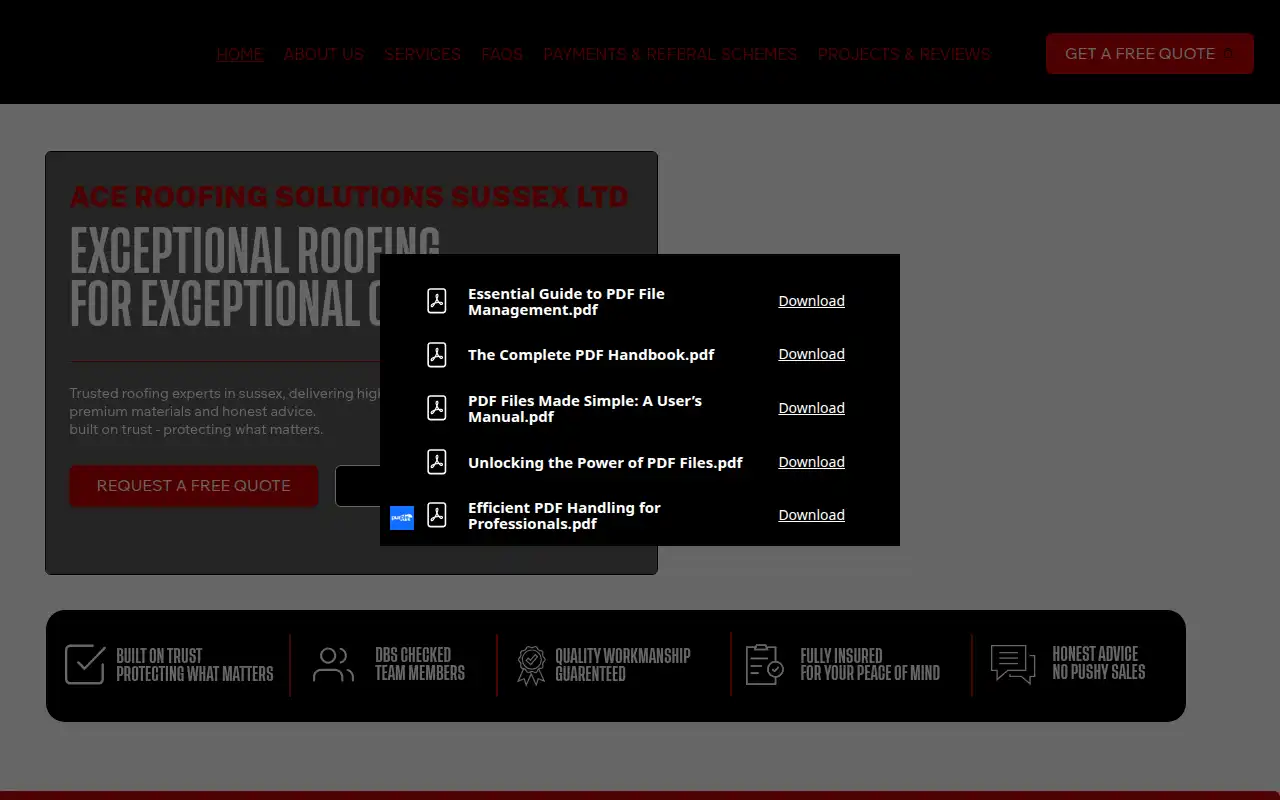Open Payments & Referal Schemes page

670,54
